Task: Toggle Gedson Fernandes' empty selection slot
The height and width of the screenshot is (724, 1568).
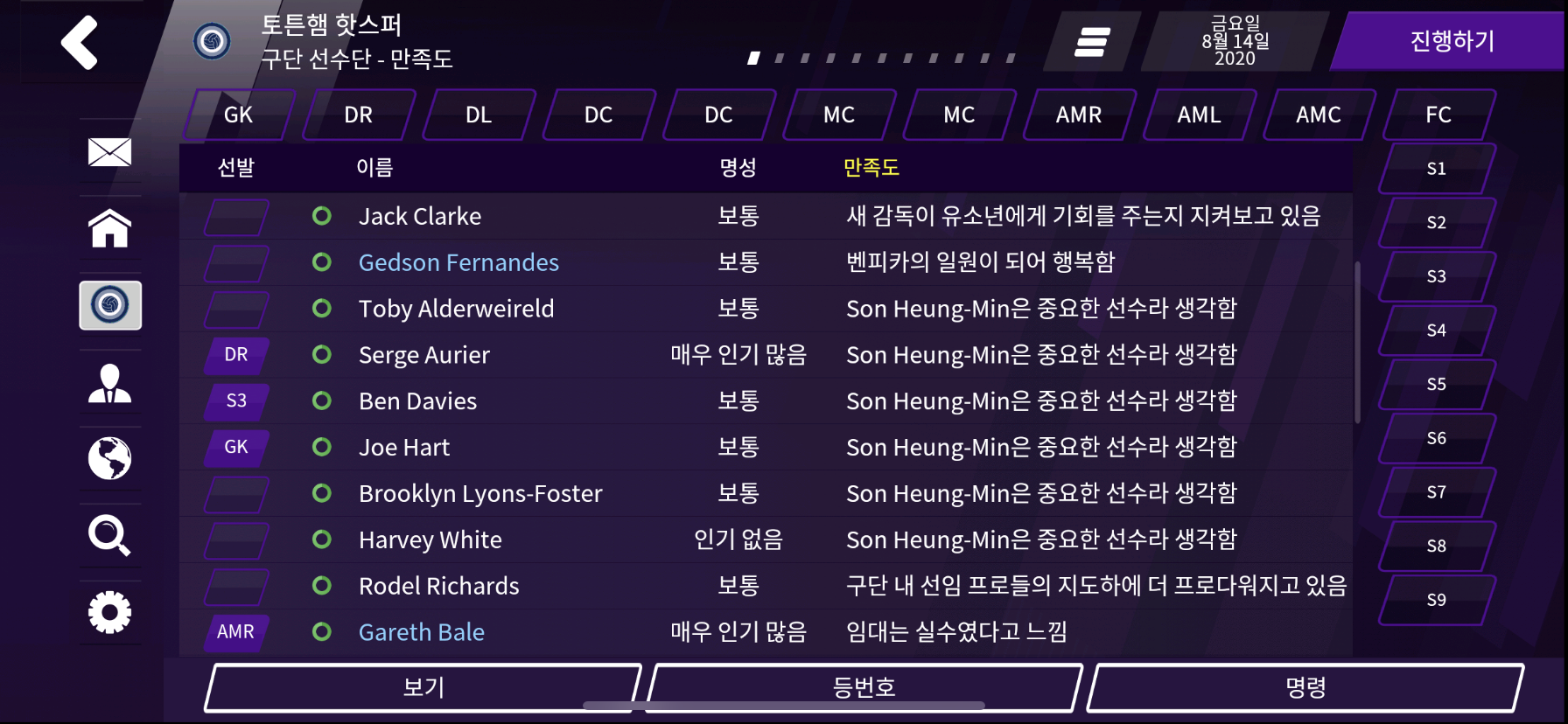Action: (236, 263)
